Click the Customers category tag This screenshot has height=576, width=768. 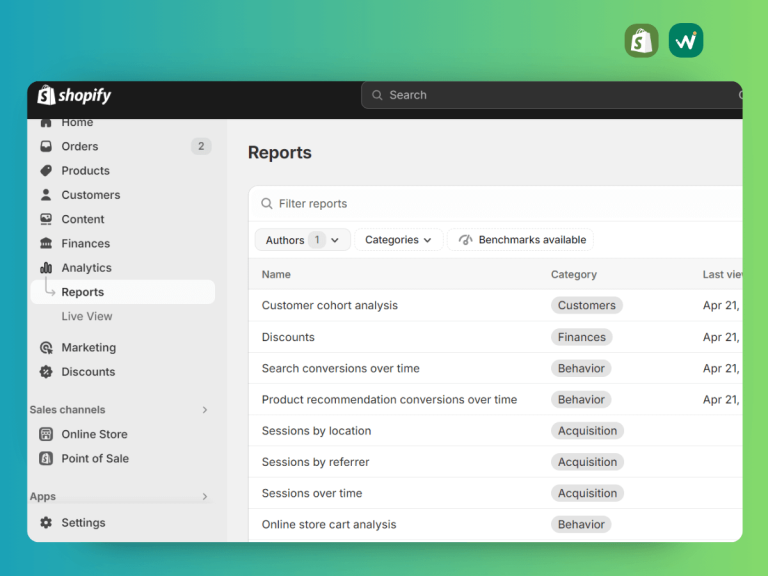click(587, 305)
